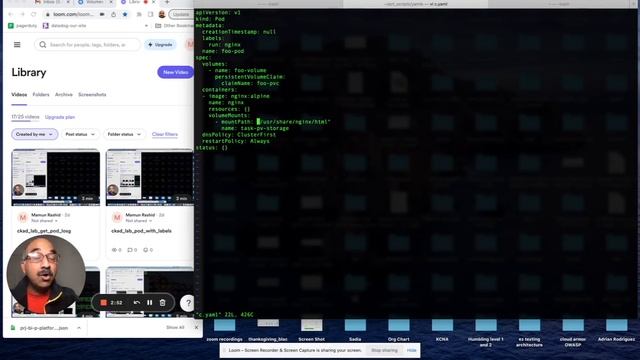
Task: Click the Upgrade sparkle button
Action: [x=160, y=44]
